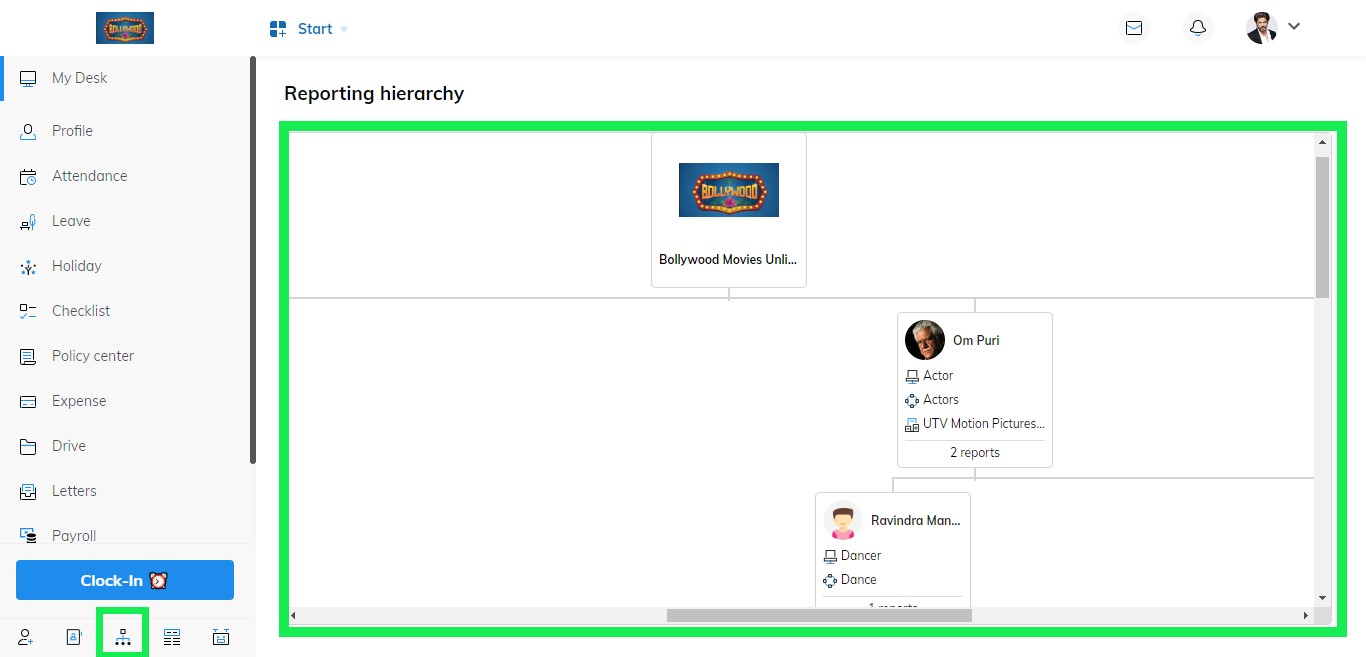Click the list view icon in bottom bar
The image size is (1366, 657).
point(172,637)
